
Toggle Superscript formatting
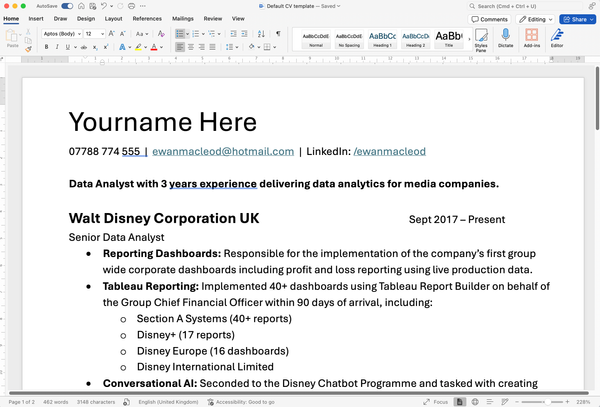pos(106,47)
